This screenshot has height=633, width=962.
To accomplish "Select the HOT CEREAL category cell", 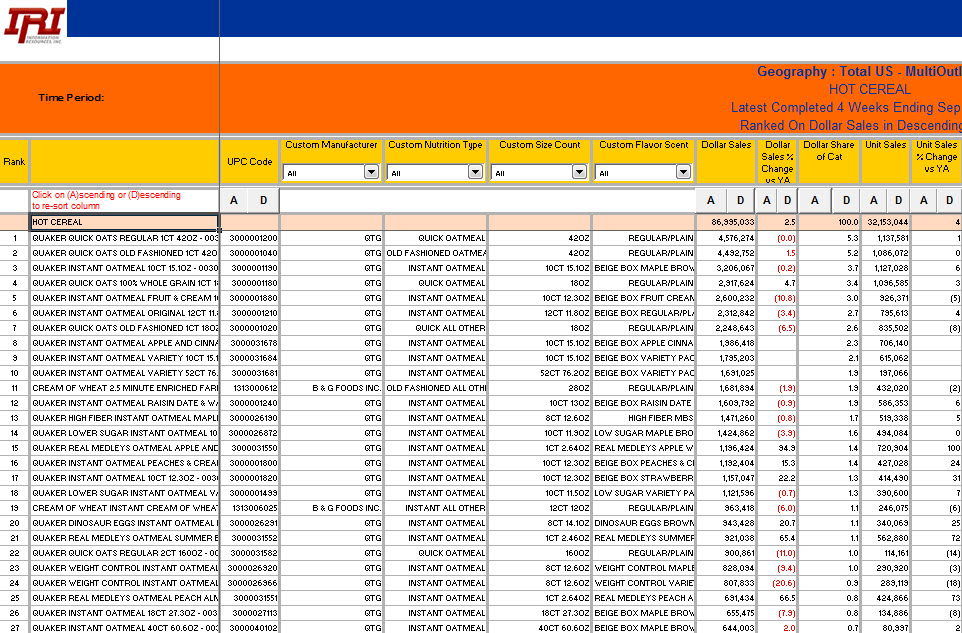I will point(125,222).
